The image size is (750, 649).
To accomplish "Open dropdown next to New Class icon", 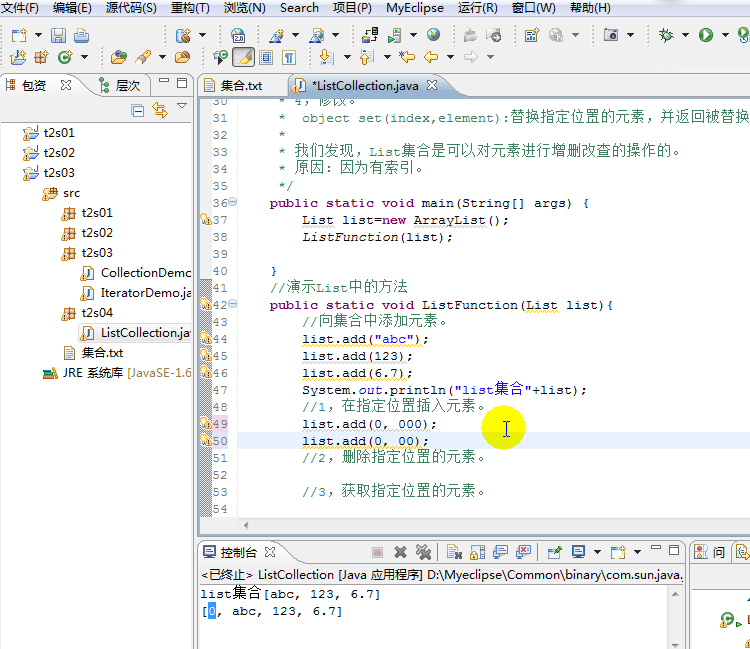I will (x=85, y=57).
